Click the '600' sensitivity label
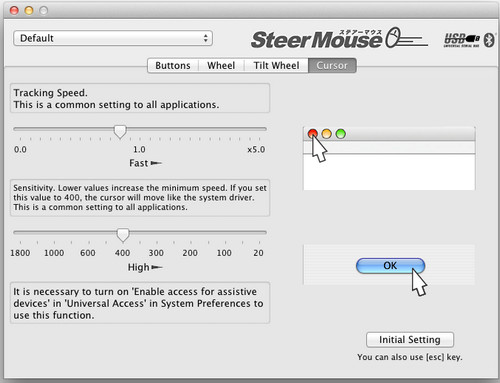Screen dimensions: 500x383 click(88, 253)
